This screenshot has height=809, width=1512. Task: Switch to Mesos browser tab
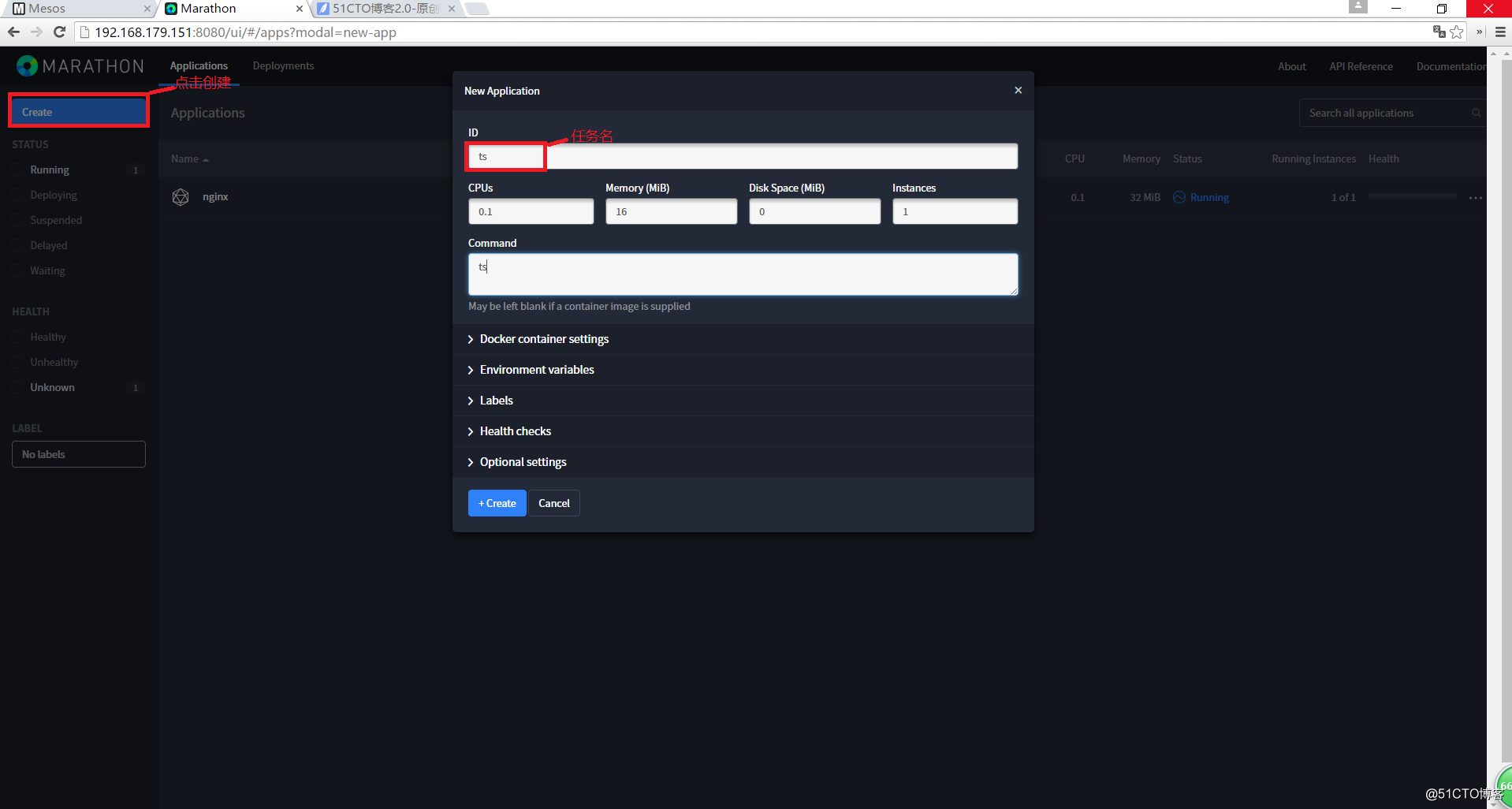point(79,9)
